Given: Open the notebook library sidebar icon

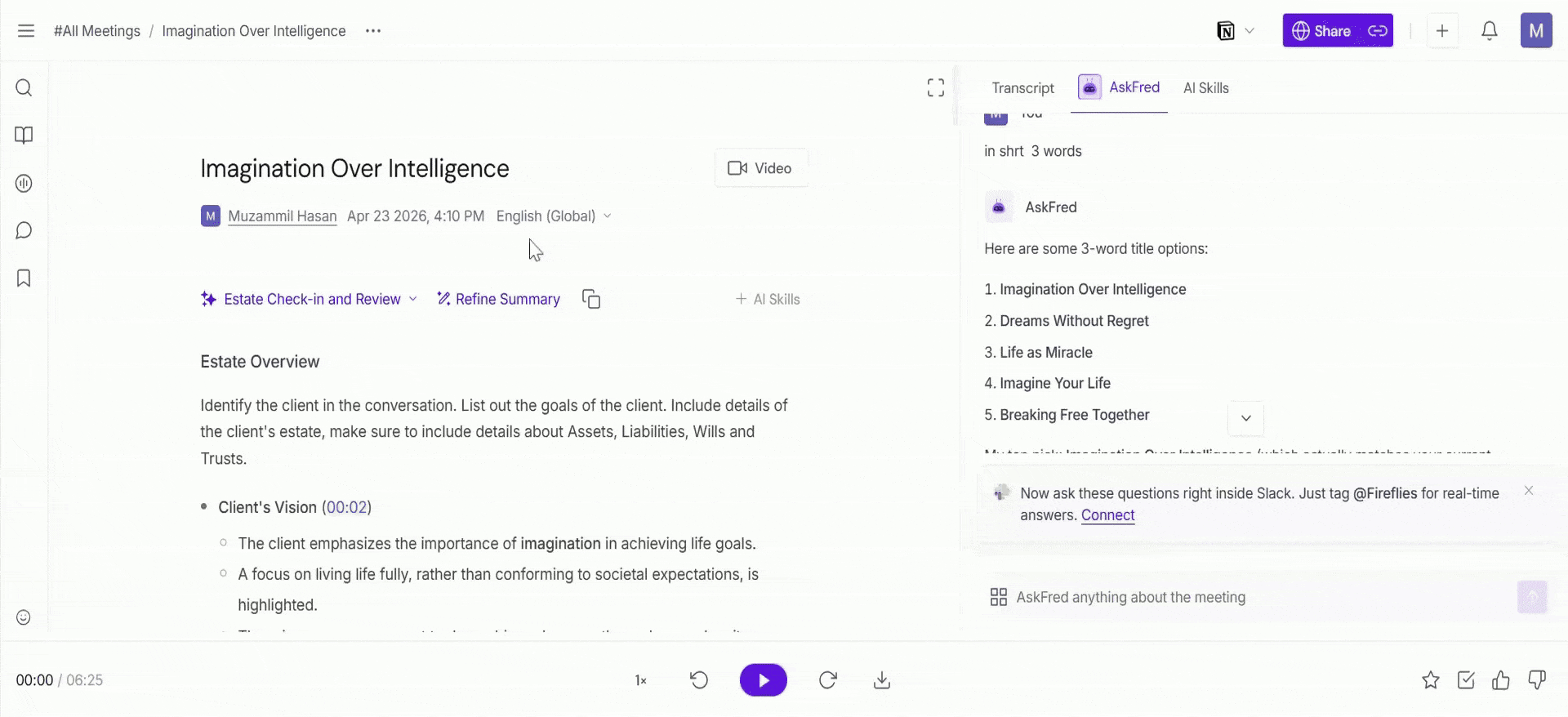Looking at the screenshot, I should [24, 135].
